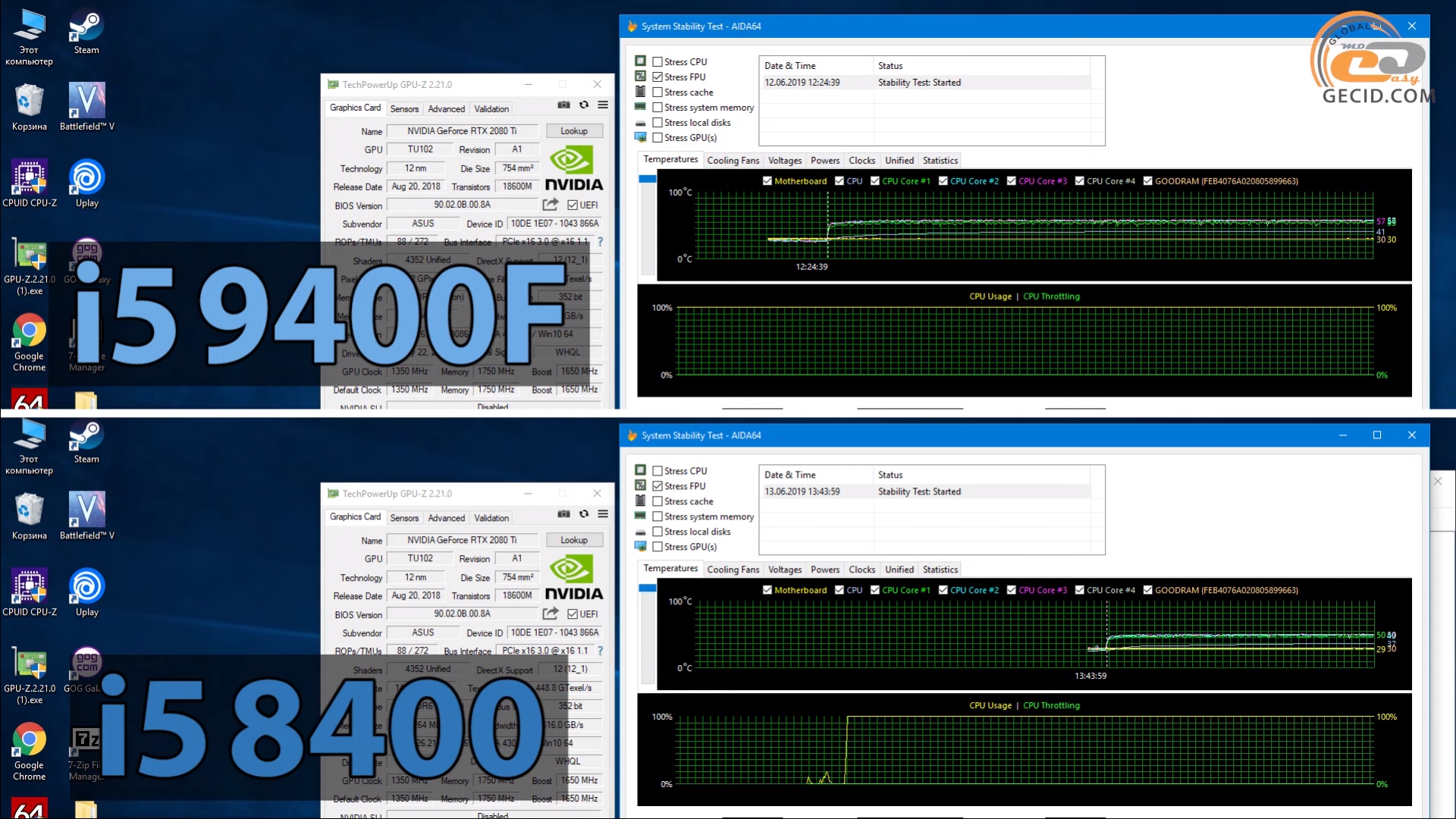Image resolution: width=1456 pixels, height=819 pixels.
Task: Open GOG Galaxy on the lower desktop
Action: (x=86, y=670)
